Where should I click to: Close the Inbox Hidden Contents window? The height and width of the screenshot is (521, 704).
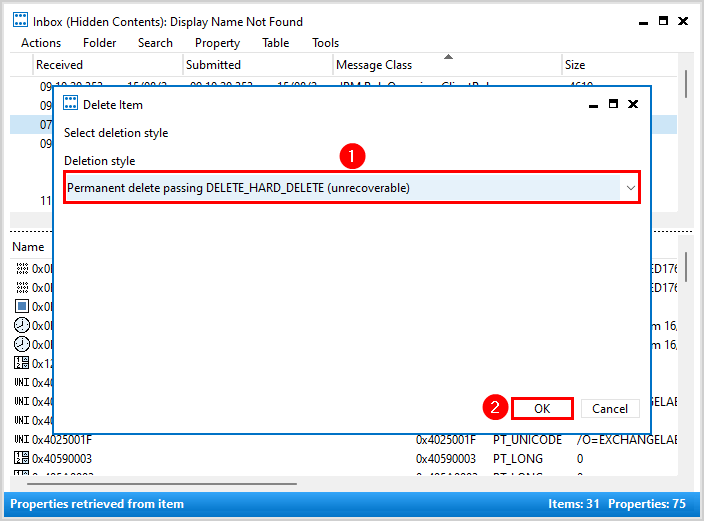[683, 21]
